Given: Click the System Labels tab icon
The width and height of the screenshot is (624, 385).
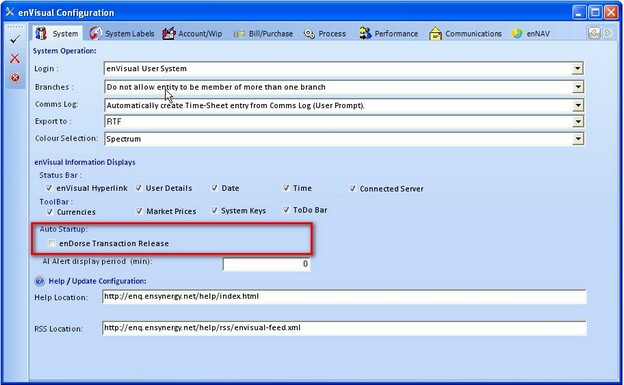Looking at the screenshot, I should [96, 33].
